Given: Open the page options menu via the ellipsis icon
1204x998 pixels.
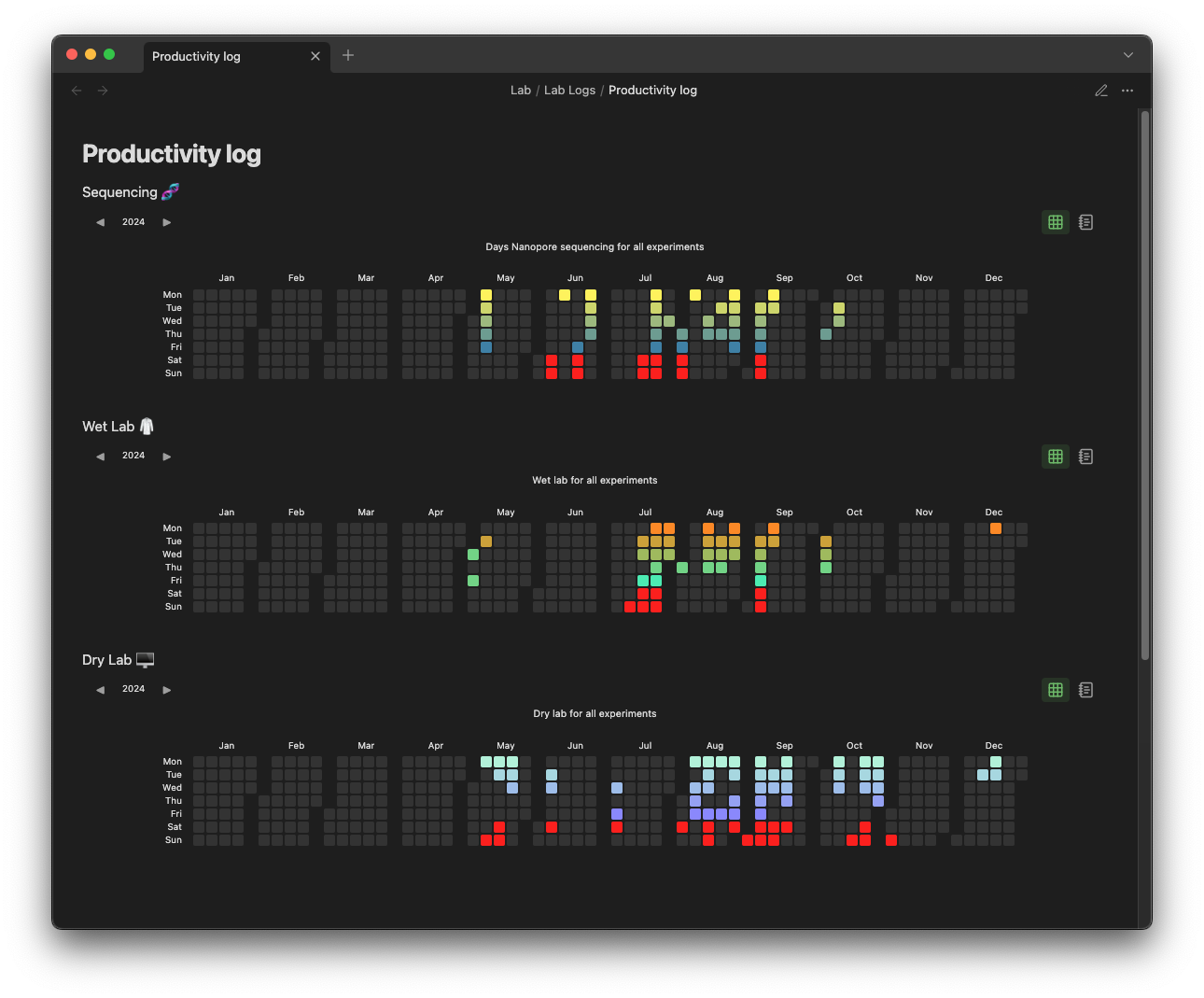Looking at the screenshot, I should tap(1127, 90).
